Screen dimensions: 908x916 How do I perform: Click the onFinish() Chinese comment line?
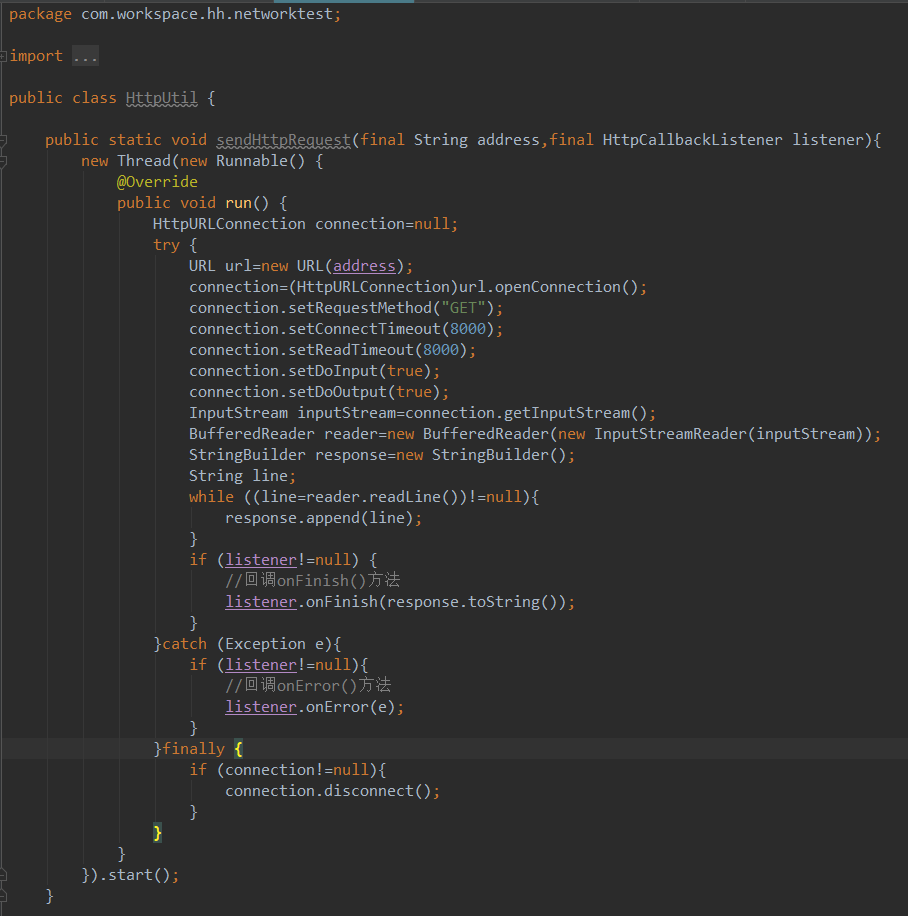[x=313, y=581]
